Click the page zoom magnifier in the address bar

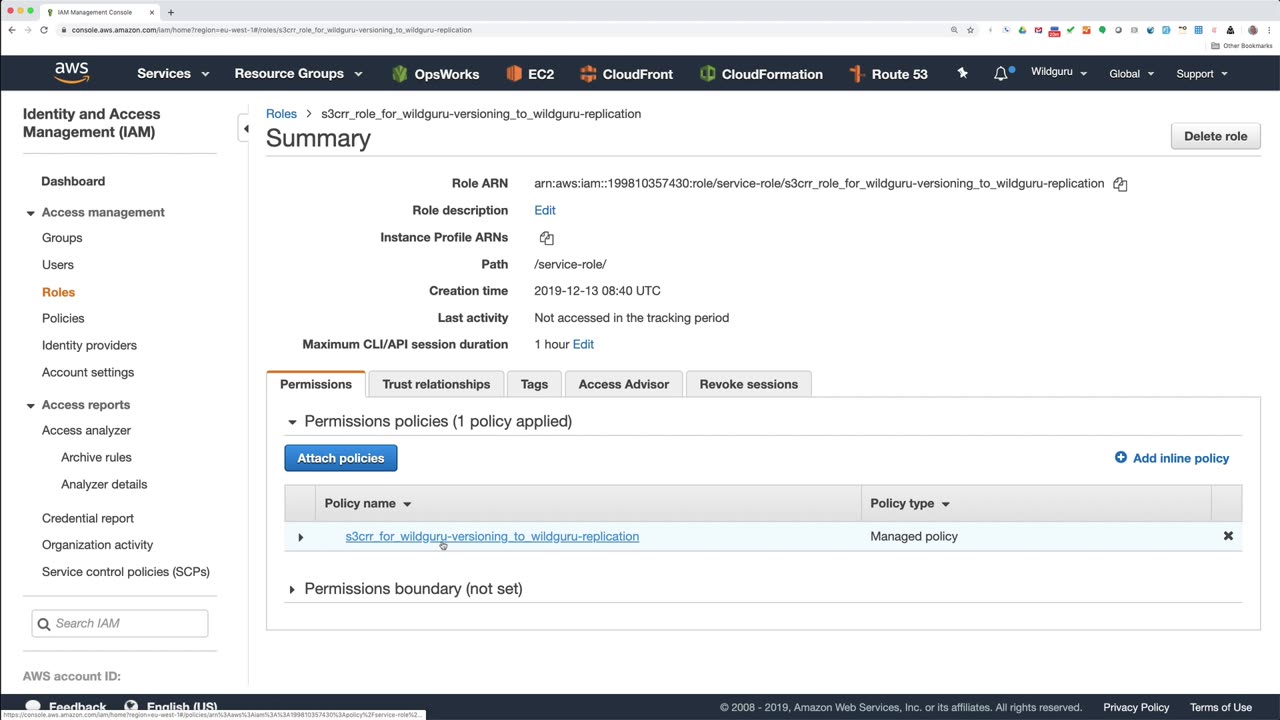(x=954, y=30)
